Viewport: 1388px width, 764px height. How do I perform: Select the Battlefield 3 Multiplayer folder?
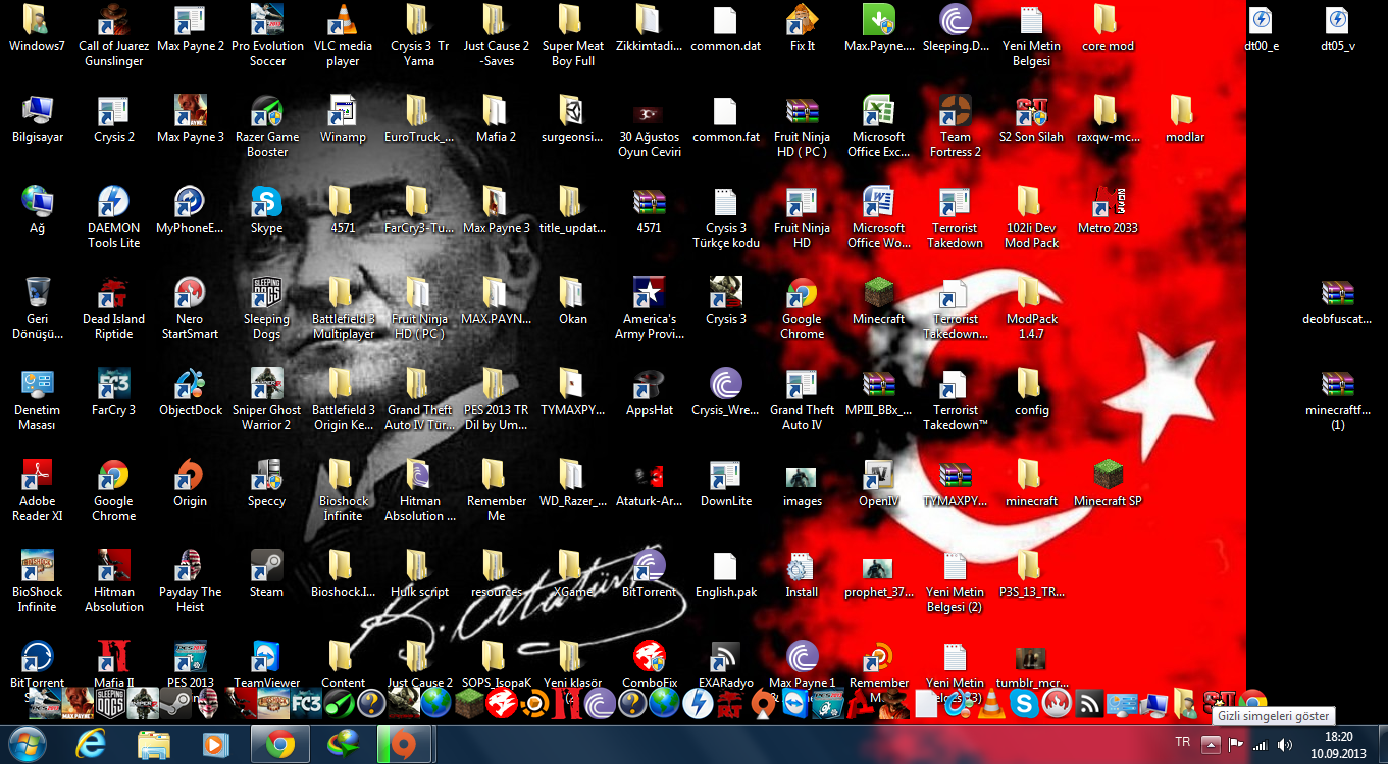[343, 309]
